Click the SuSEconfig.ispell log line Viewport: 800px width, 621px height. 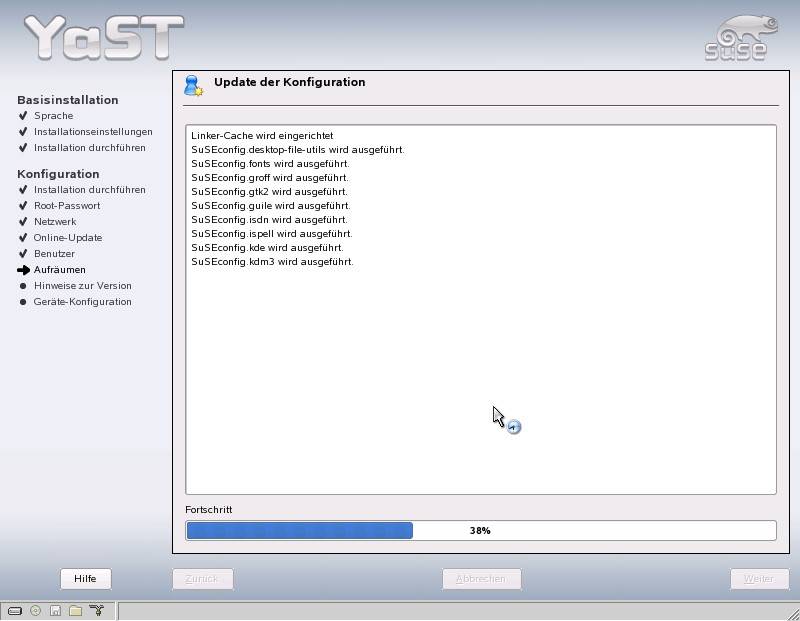pyautogui.click(x=272, y=234)
